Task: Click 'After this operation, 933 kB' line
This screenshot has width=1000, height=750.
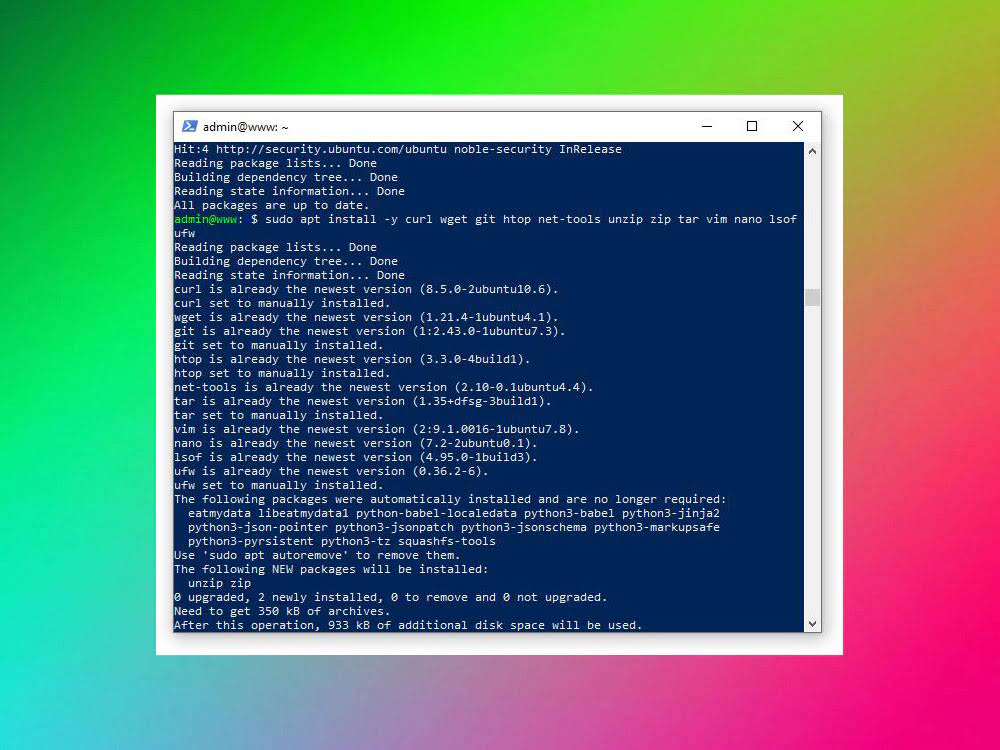Action: coord(408,626)
